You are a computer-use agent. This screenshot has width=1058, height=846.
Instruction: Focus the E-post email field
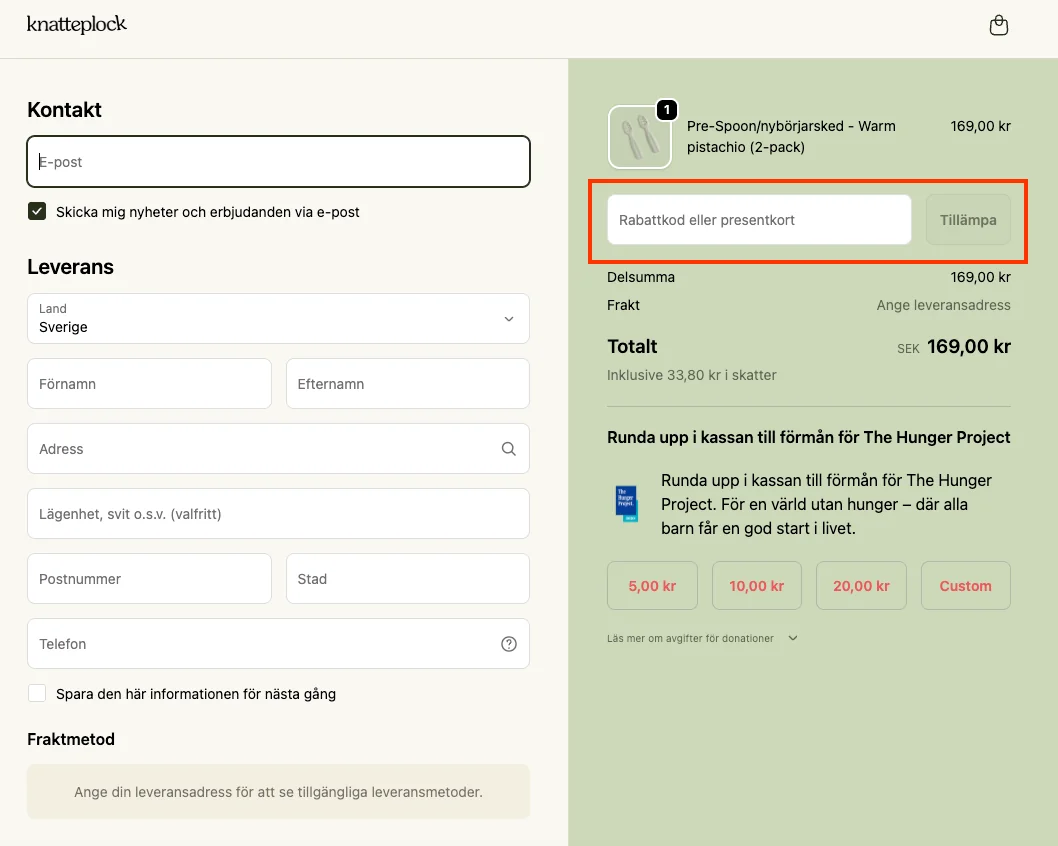click(x=278, y=162)
